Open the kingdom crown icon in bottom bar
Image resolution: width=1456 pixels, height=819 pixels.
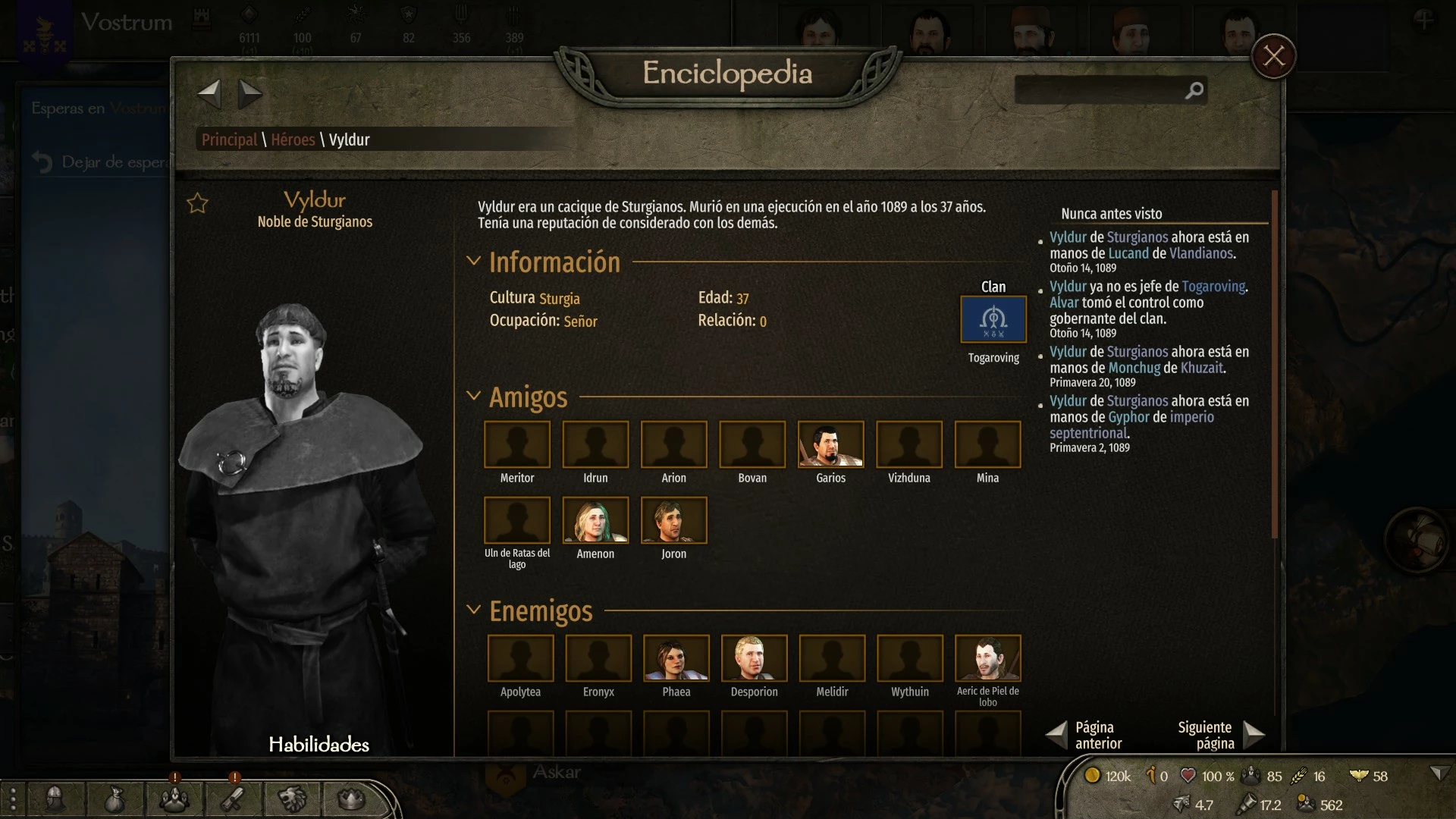pyautogui.click(x=350, y=799)
